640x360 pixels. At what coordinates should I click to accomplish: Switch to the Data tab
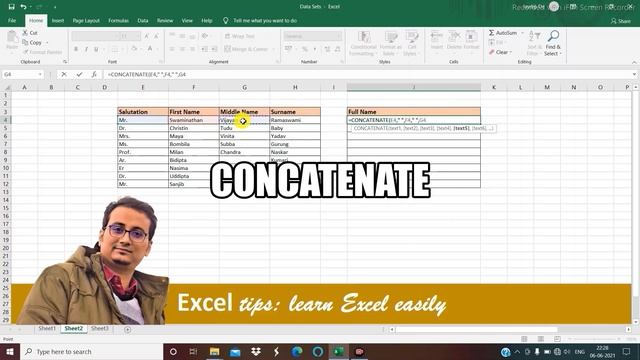point(143,20)
